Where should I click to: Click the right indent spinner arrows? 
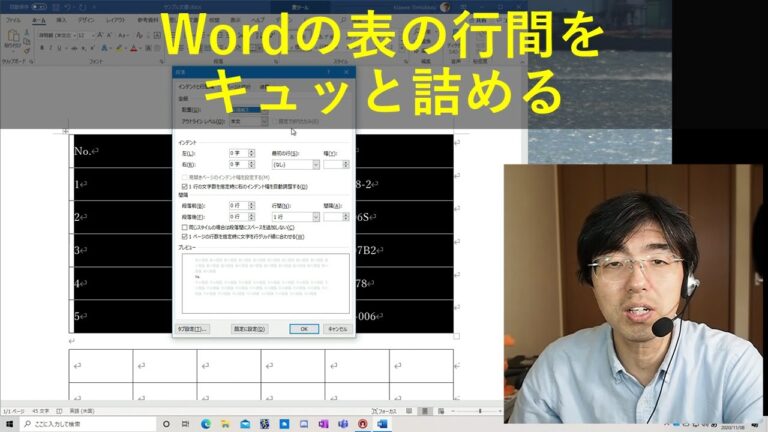tap(251, 165)
